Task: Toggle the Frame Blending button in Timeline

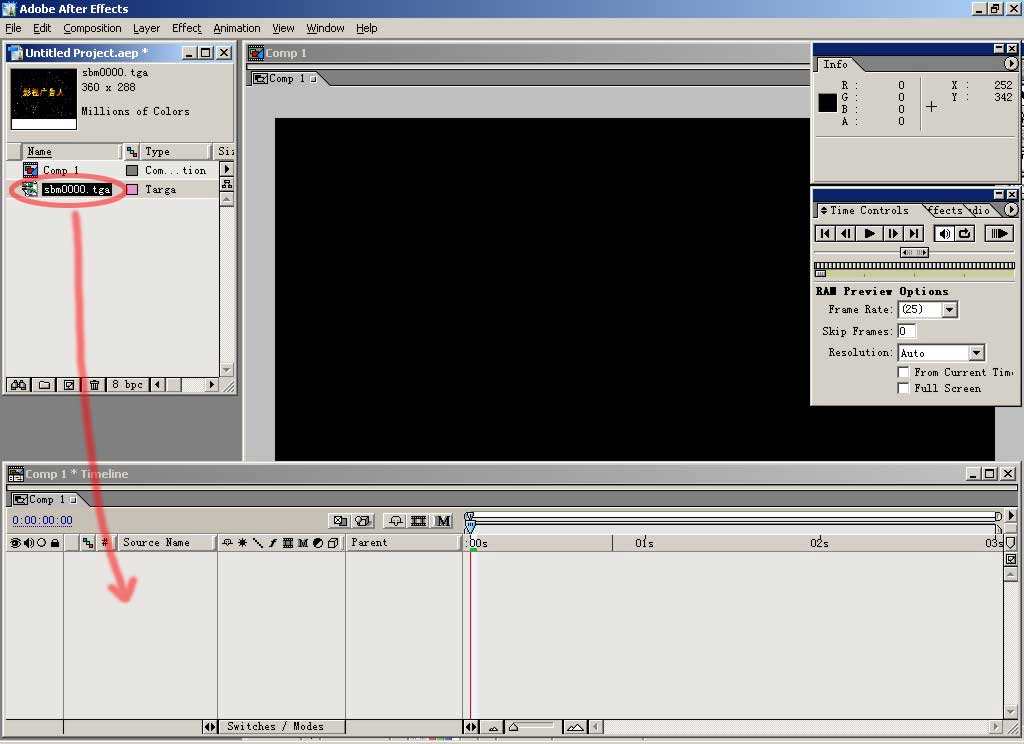Action: (419, 521)
